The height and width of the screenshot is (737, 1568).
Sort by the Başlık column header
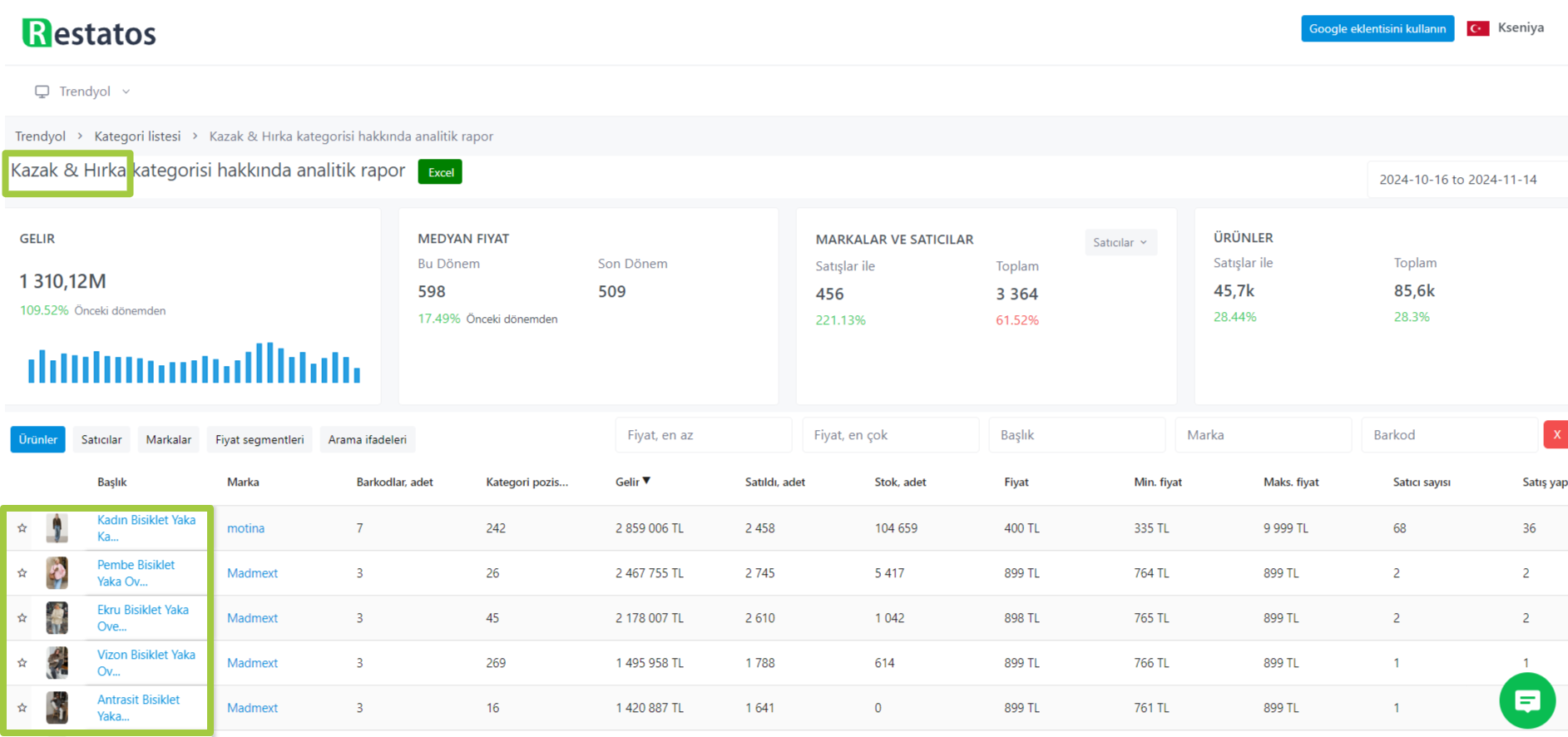pyautogui.click(x=111, y=482)
